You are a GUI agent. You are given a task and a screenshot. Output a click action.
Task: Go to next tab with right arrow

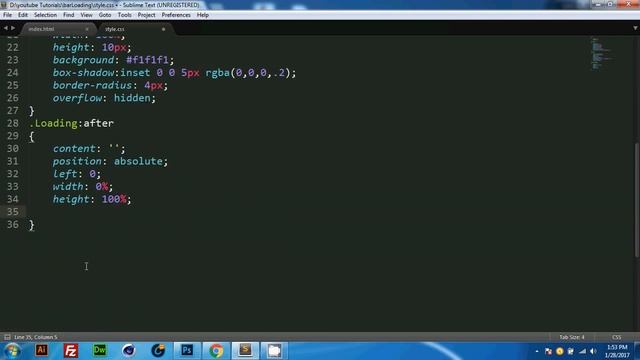(13, 28)
